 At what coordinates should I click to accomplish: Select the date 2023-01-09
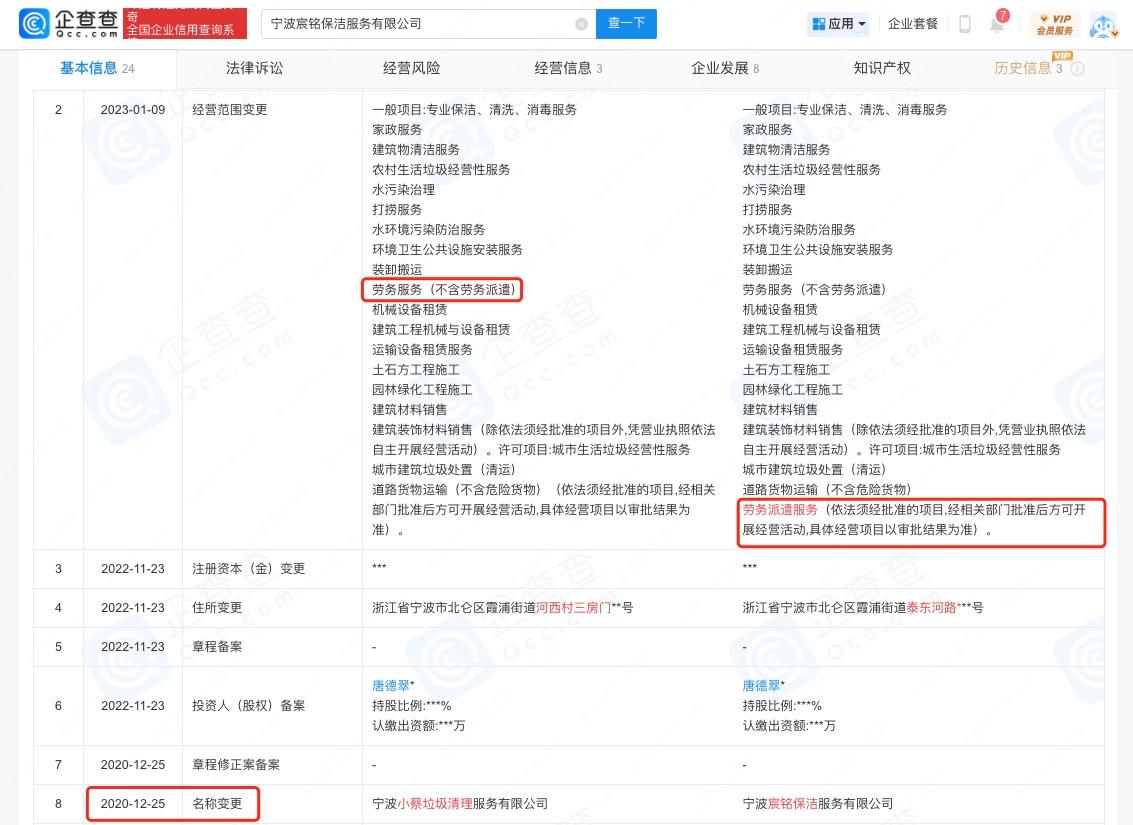(x=133, y=110)
